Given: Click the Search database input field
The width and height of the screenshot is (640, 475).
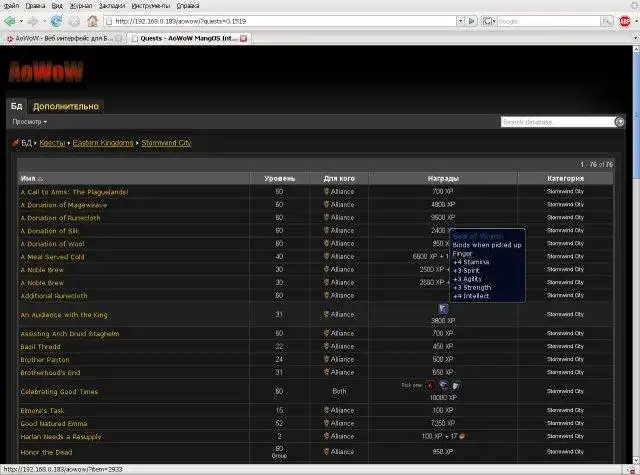Looking at the screenshot, I should [558, 122].
